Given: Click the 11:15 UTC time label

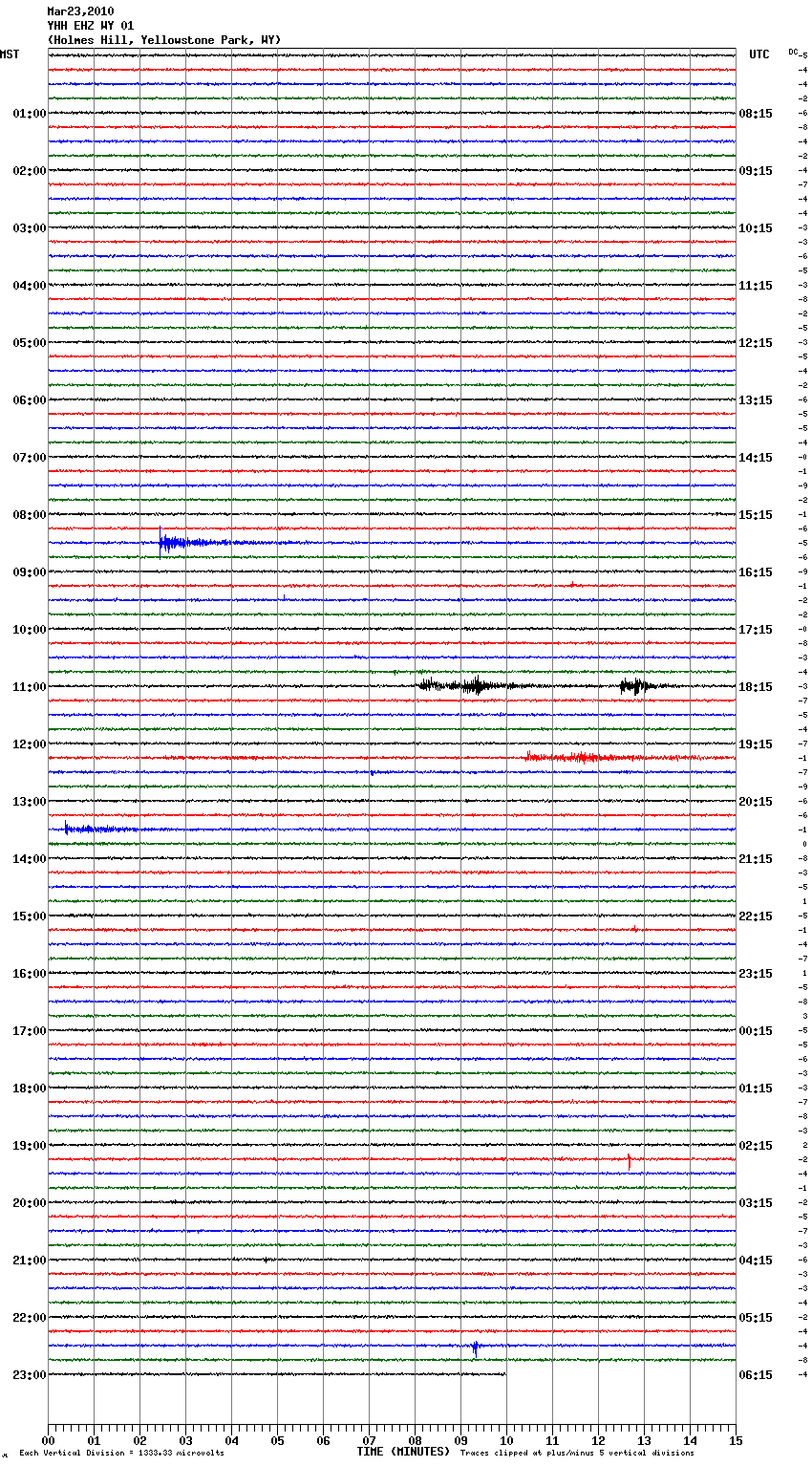Looking at the screenshot, I should (x=756, y=286).
